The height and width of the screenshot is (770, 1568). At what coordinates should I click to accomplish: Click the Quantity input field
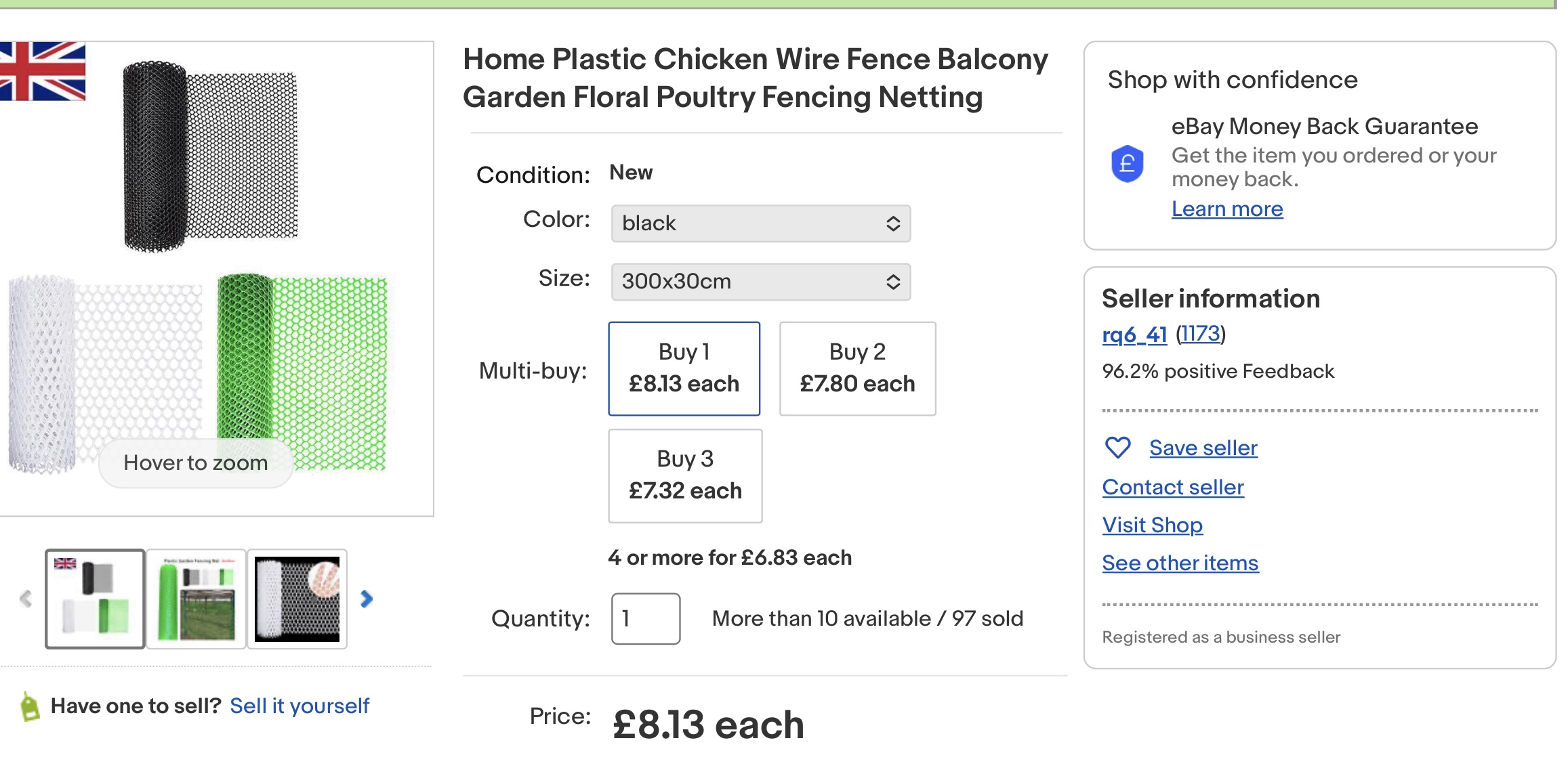[x=646, y=618]
